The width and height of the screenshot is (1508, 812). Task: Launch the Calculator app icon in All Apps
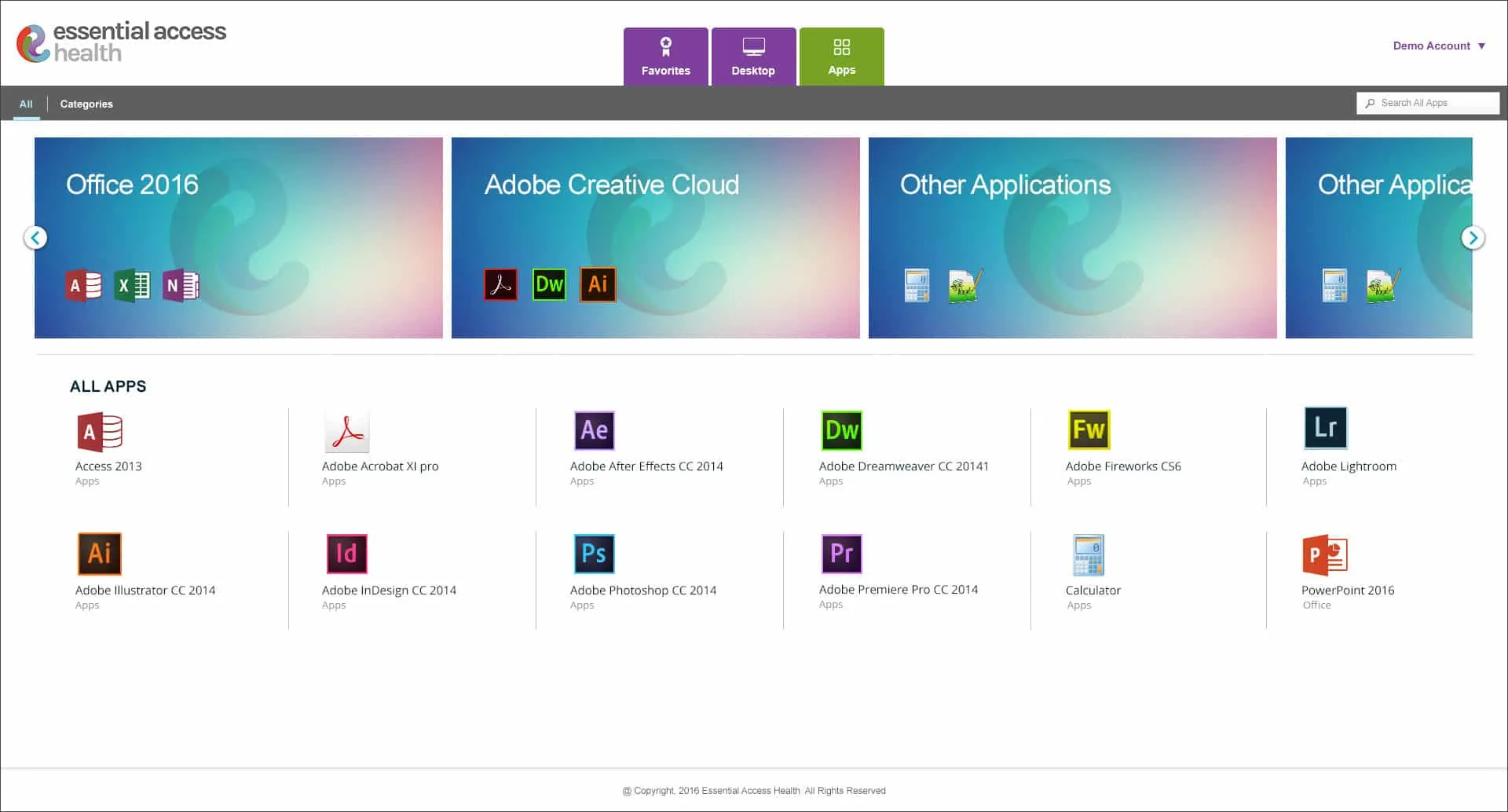click(x=1089, y=555)
